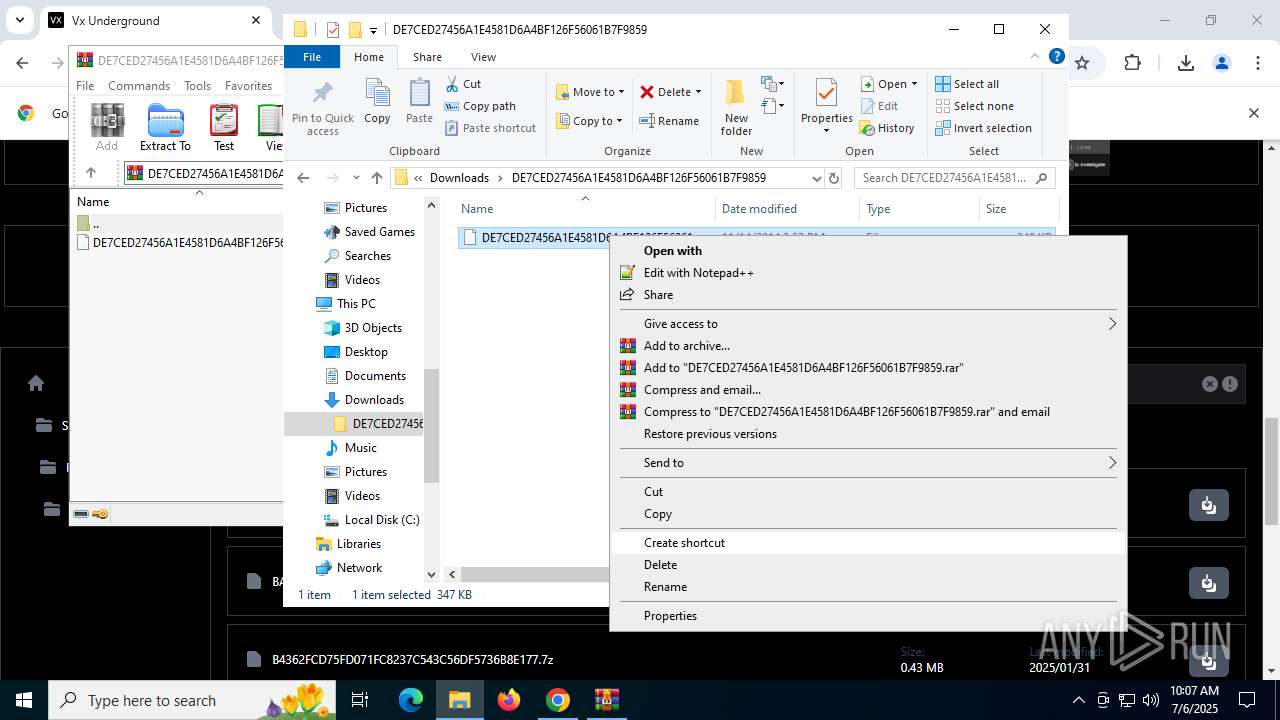
Task: Open Firefox from taskbar
Action: (x=509, y=700)
